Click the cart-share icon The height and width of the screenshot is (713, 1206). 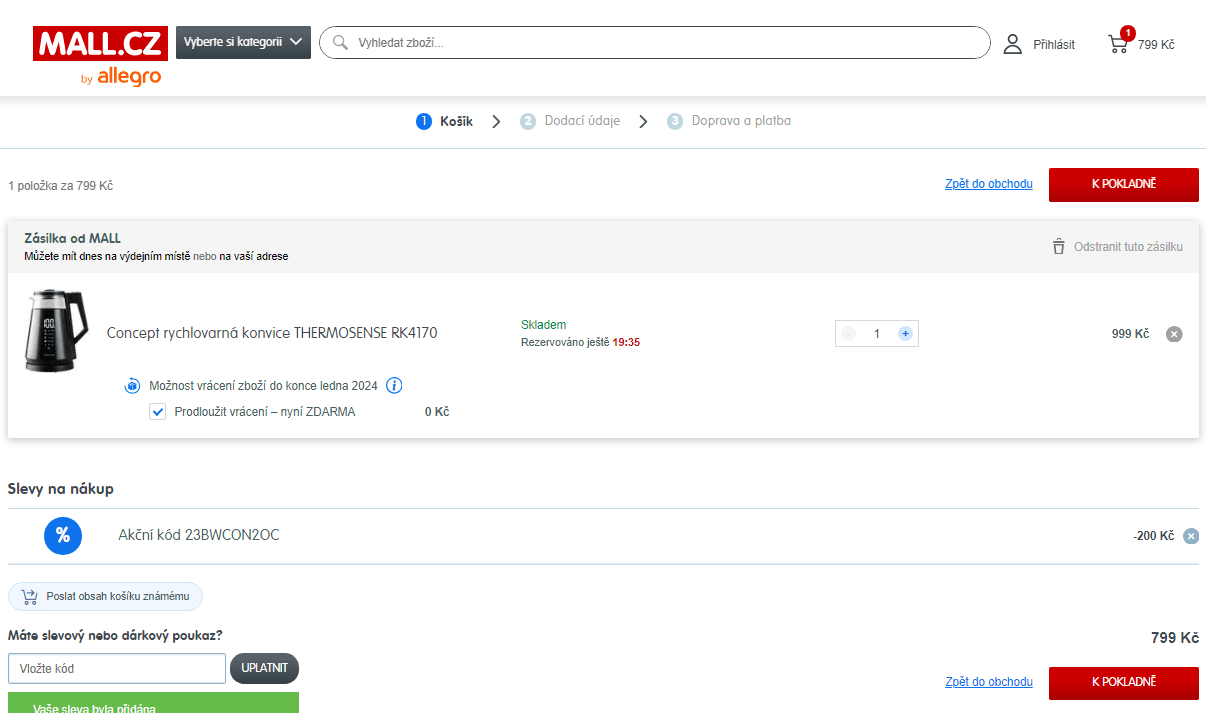(29, 597)
